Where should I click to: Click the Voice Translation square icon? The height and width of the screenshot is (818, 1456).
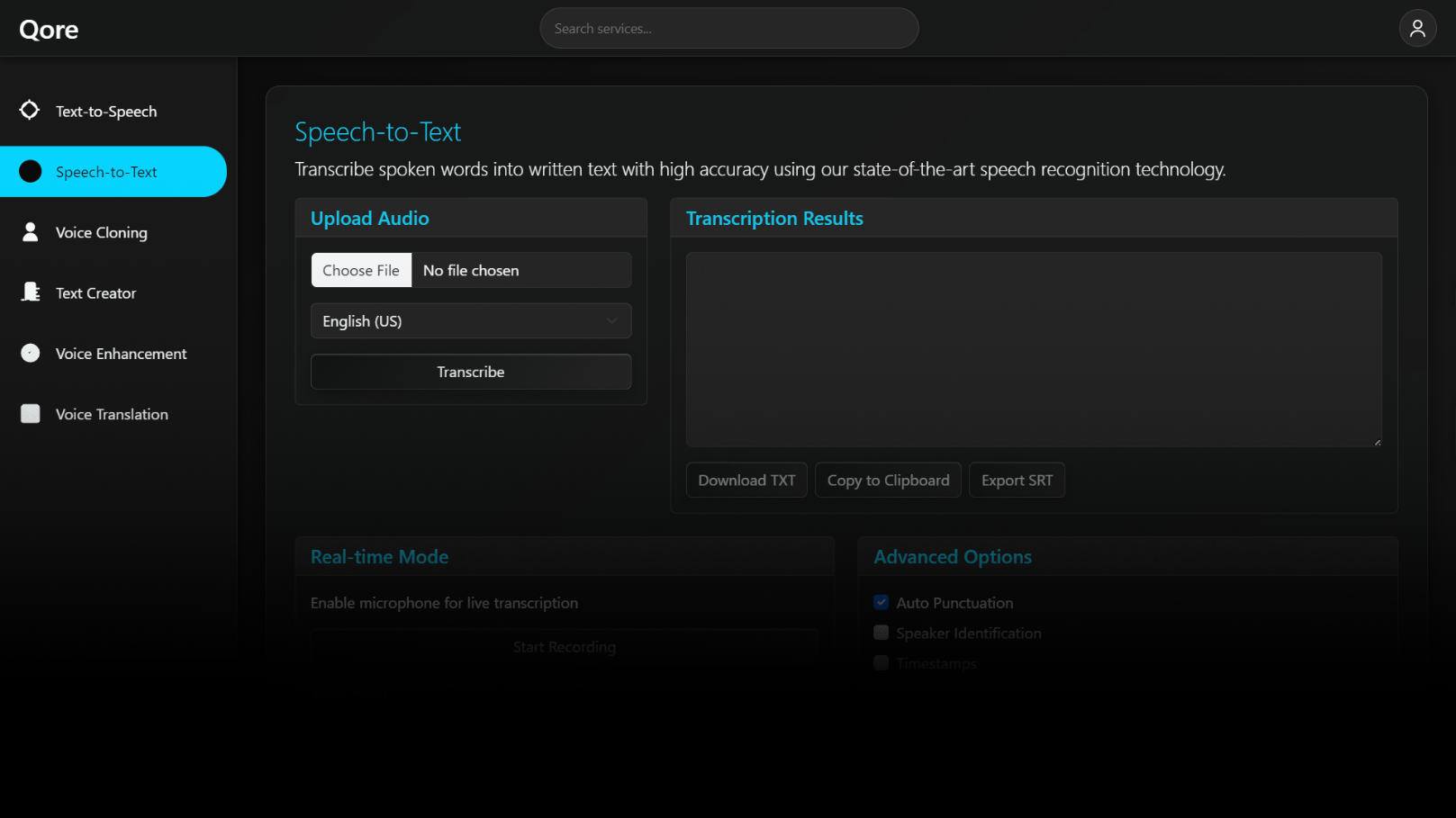click(x=31, y=414)
